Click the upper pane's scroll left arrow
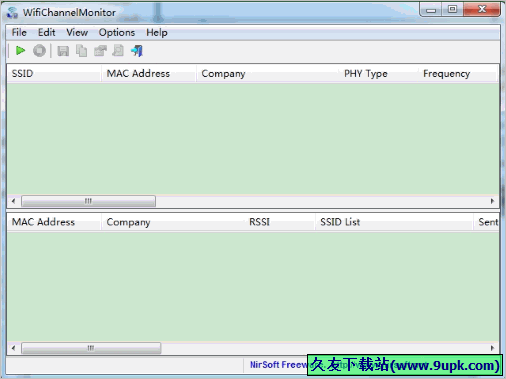The image size is (506, 379). click(13, 201)
